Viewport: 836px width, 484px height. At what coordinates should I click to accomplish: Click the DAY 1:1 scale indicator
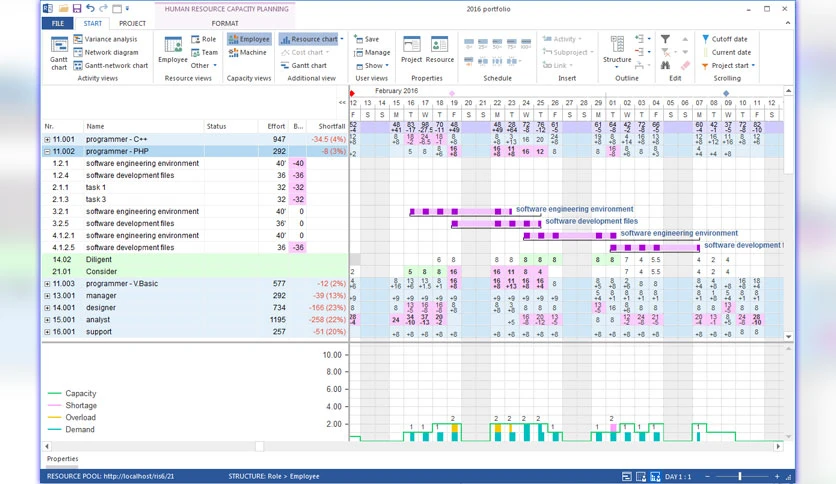[678, 477]
